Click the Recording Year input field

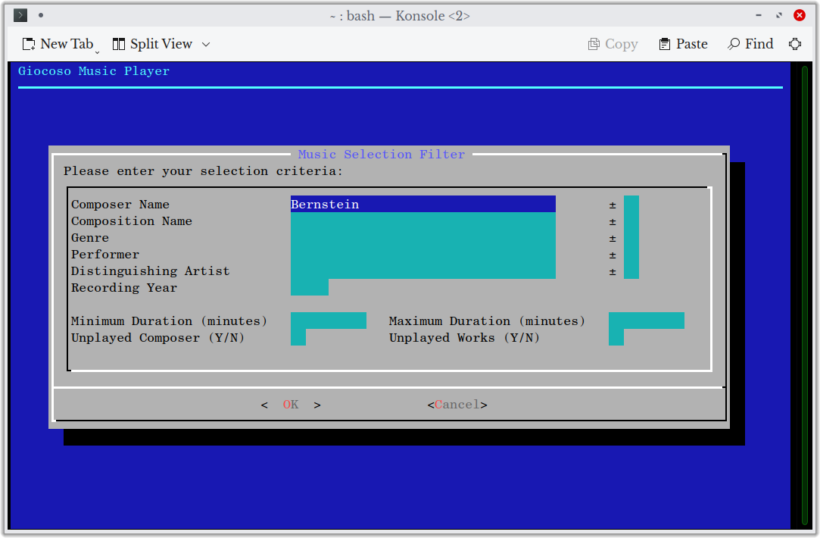click(309, 288)
